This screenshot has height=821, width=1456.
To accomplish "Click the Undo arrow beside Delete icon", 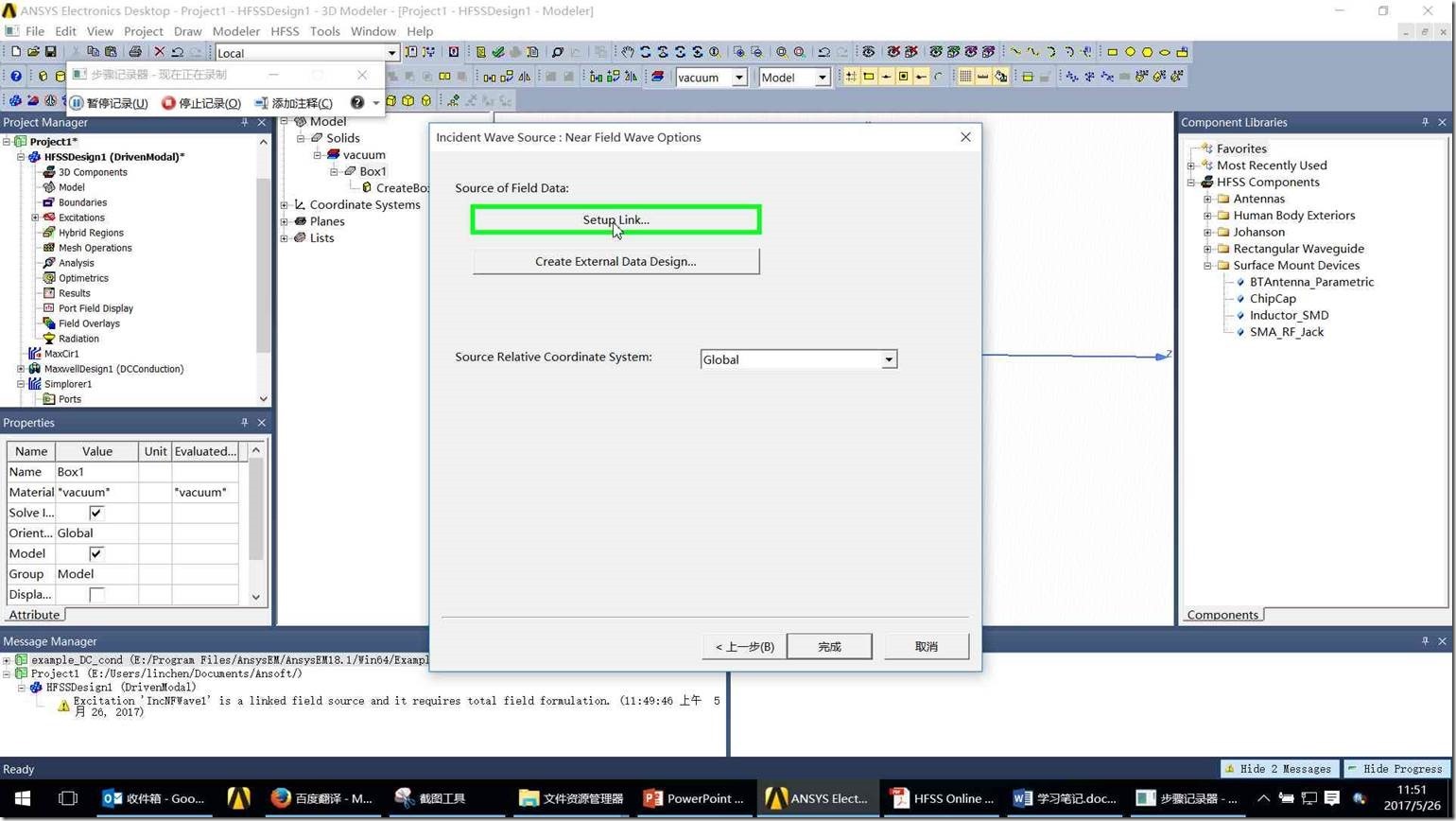I will tap(177, 52).
